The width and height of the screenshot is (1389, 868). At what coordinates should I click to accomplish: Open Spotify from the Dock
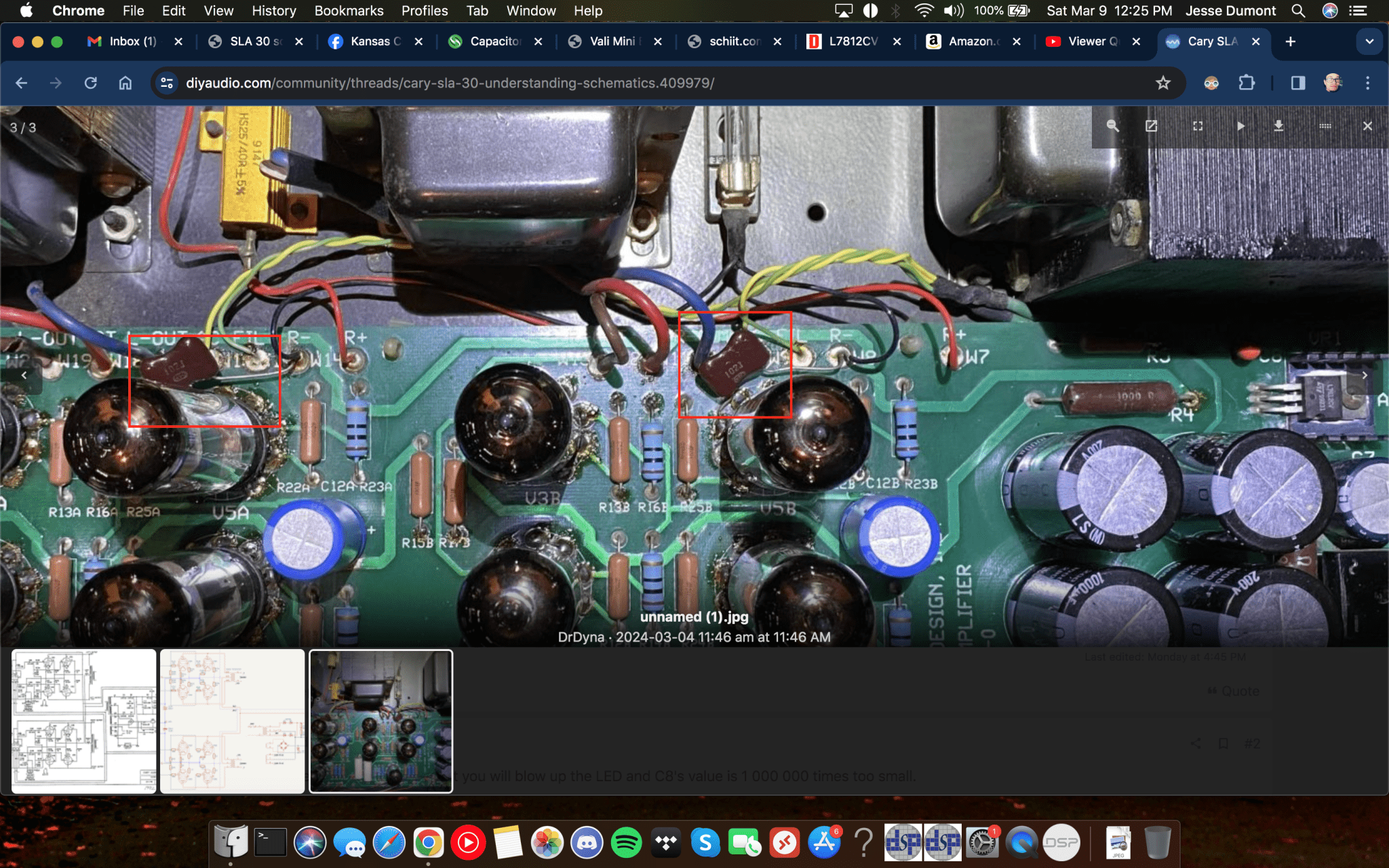(x=626, y=843)
